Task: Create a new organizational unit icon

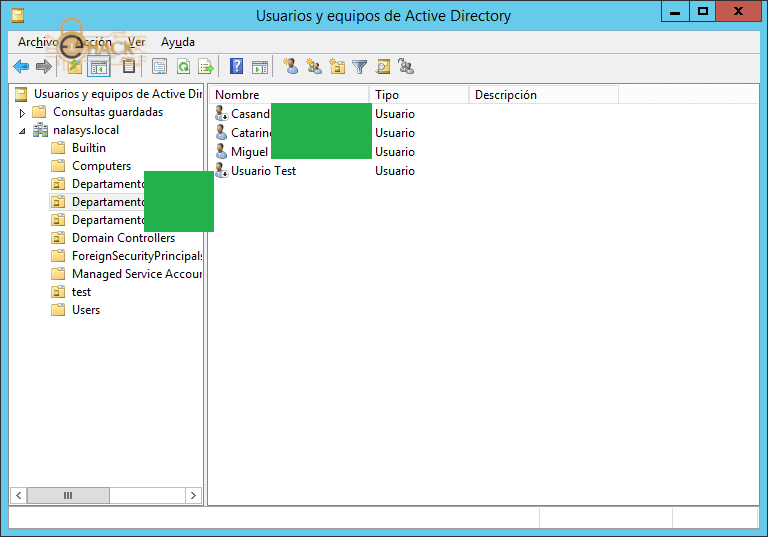Action: coord(337,66)
